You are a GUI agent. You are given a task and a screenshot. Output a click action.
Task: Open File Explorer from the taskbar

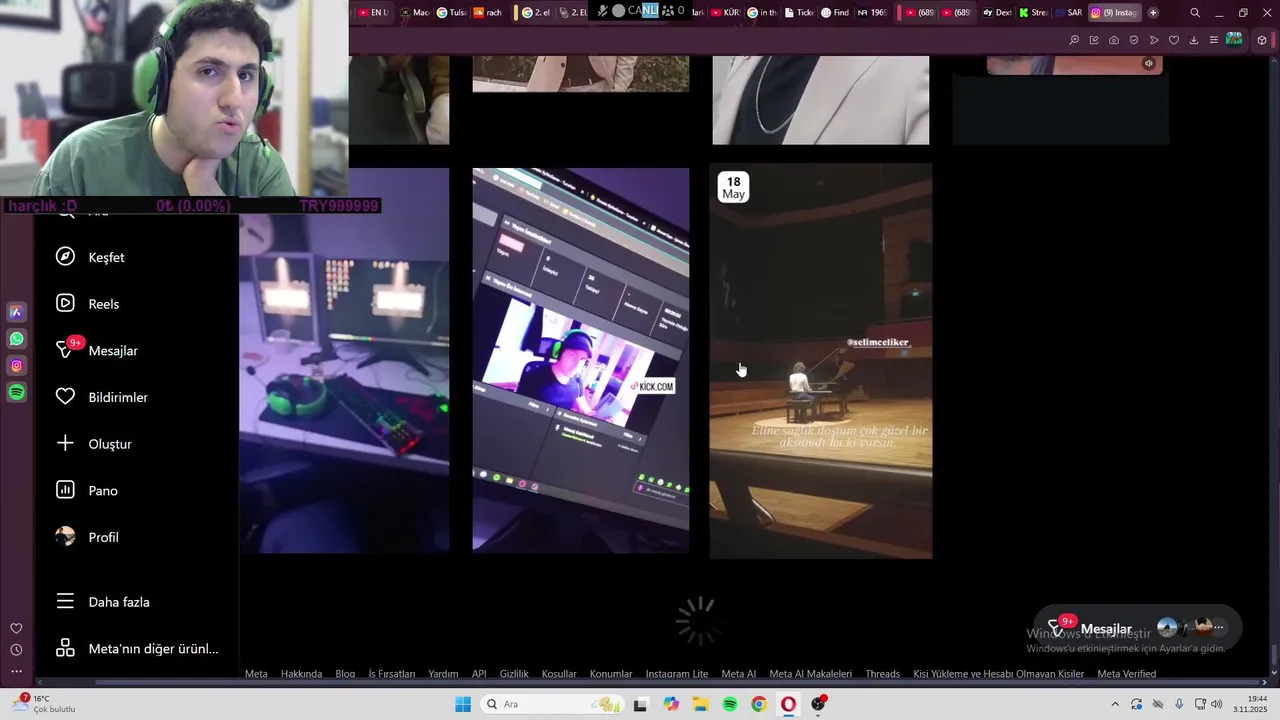coord(700,704)
